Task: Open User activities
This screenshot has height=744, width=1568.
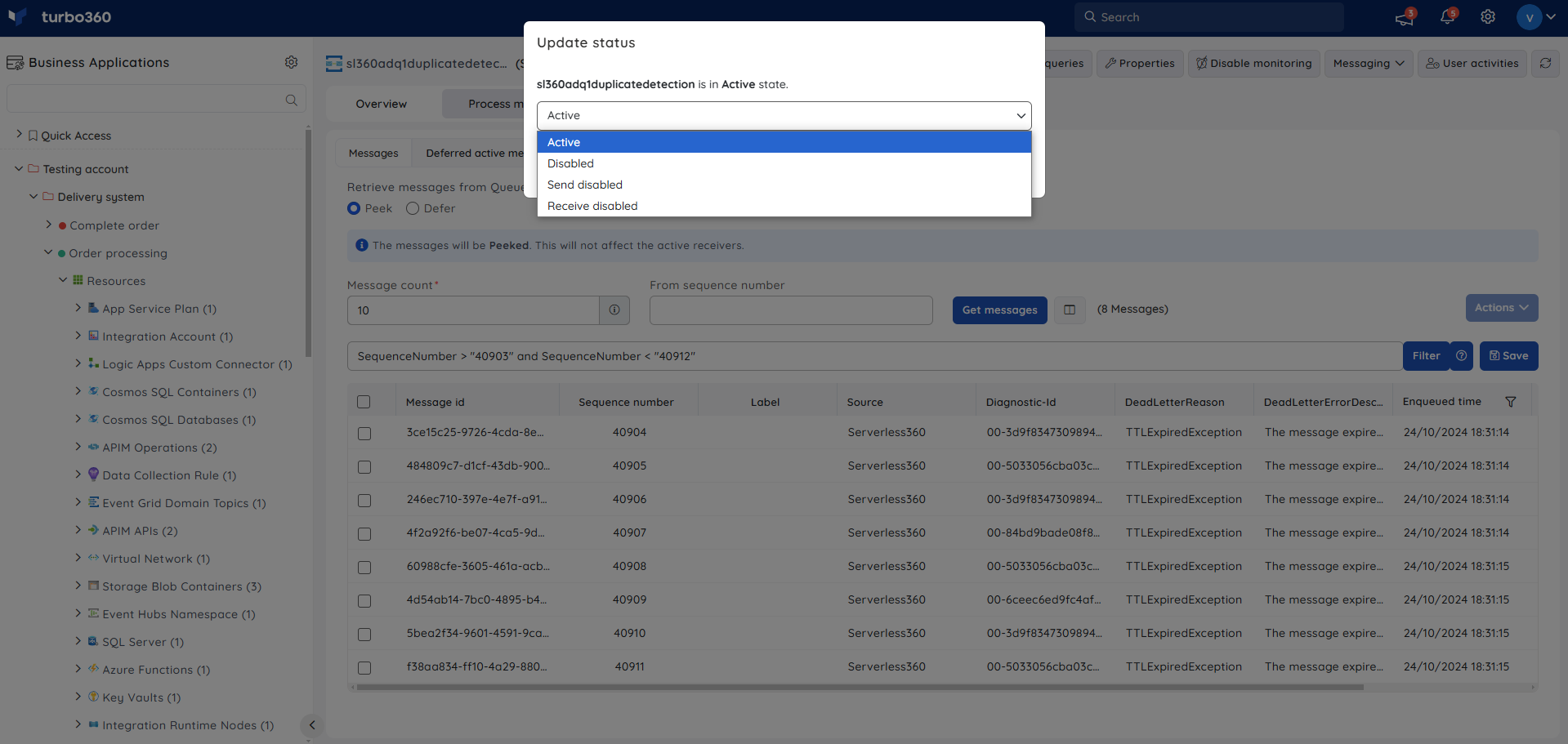Action: point(1472,63)
